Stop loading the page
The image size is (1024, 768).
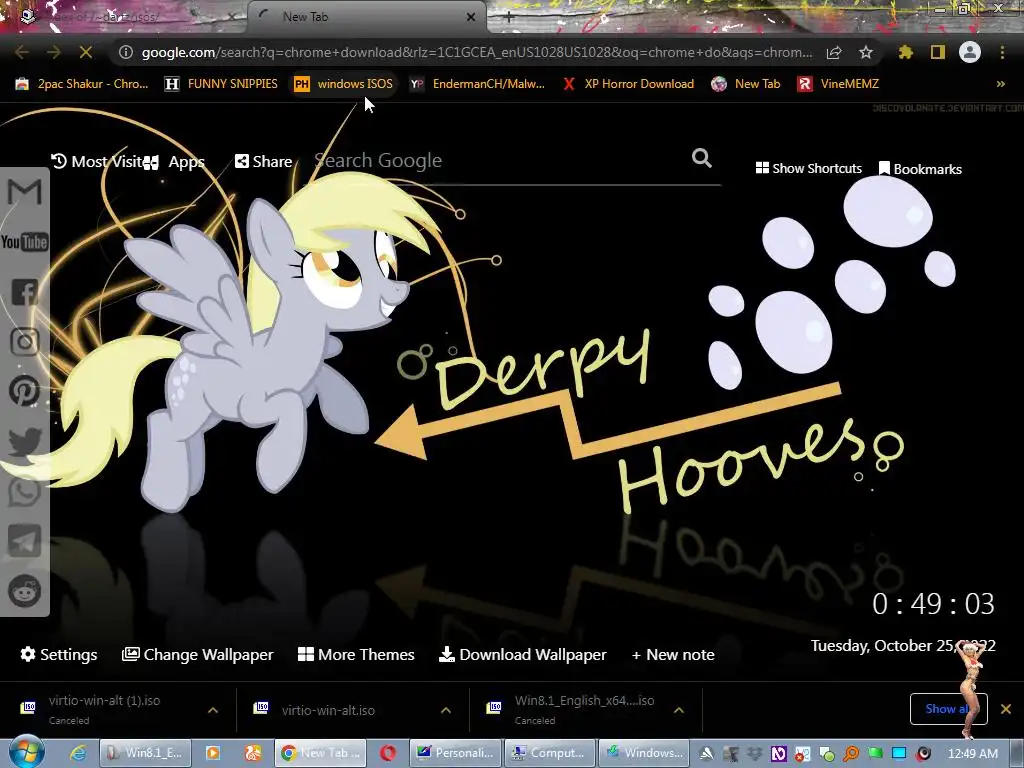pyautogui.click(x=86, y=52)
